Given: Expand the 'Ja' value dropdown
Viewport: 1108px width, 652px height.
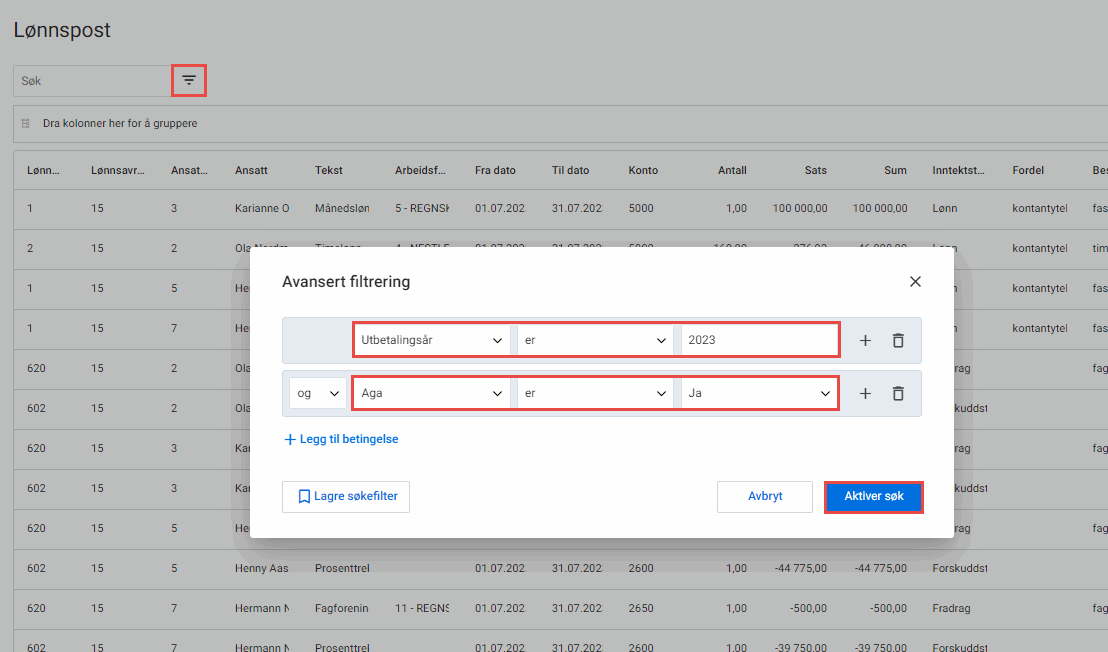Looking at the screenshot, I should click(x=759, y=393).
